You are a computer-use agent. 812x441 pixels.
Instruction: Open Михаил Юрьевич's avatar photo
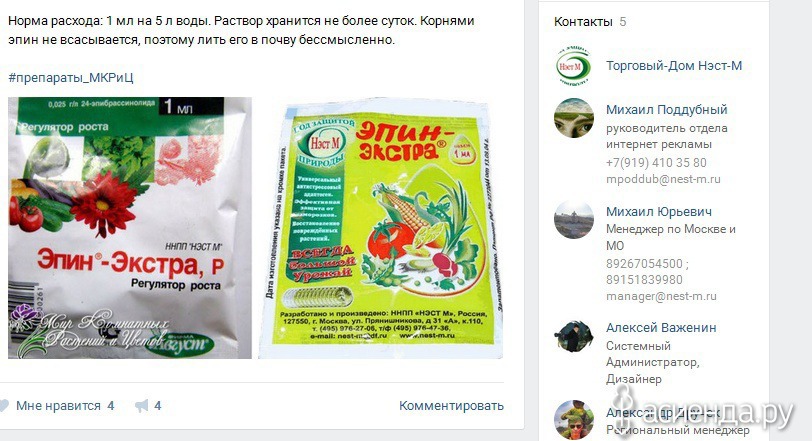click(x=574, y=220)
